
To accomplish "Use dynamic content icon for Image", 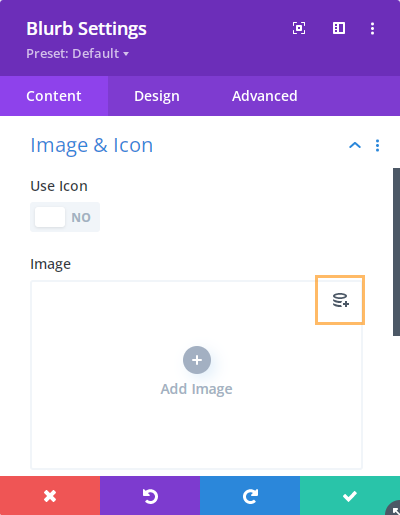I will point(340,300).
